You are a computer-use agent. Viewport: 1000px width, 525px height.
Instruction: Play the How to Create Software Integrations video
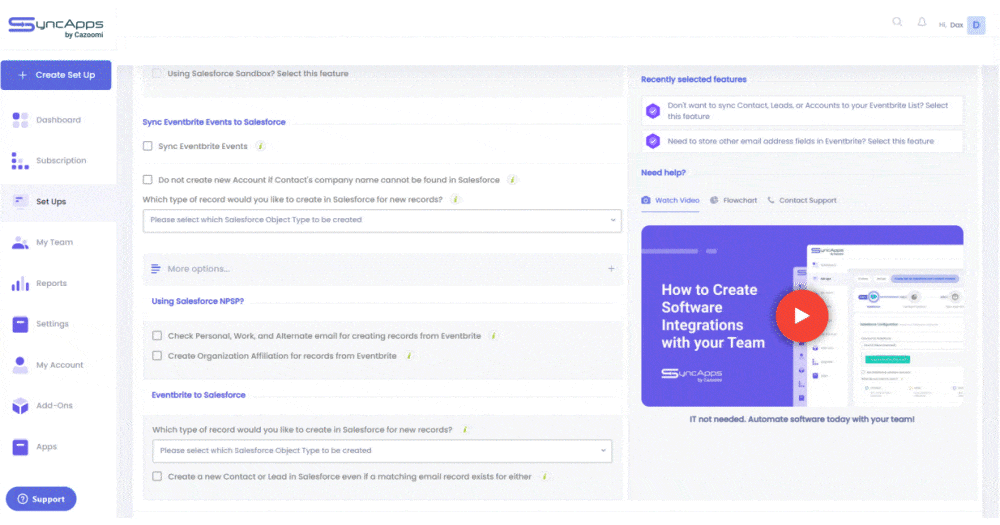coord(802,316)
